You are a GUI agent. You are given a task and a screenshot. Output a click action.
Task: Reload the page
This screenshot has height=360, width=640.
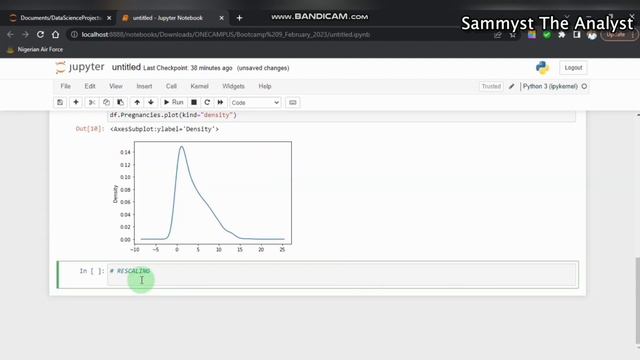40,35
